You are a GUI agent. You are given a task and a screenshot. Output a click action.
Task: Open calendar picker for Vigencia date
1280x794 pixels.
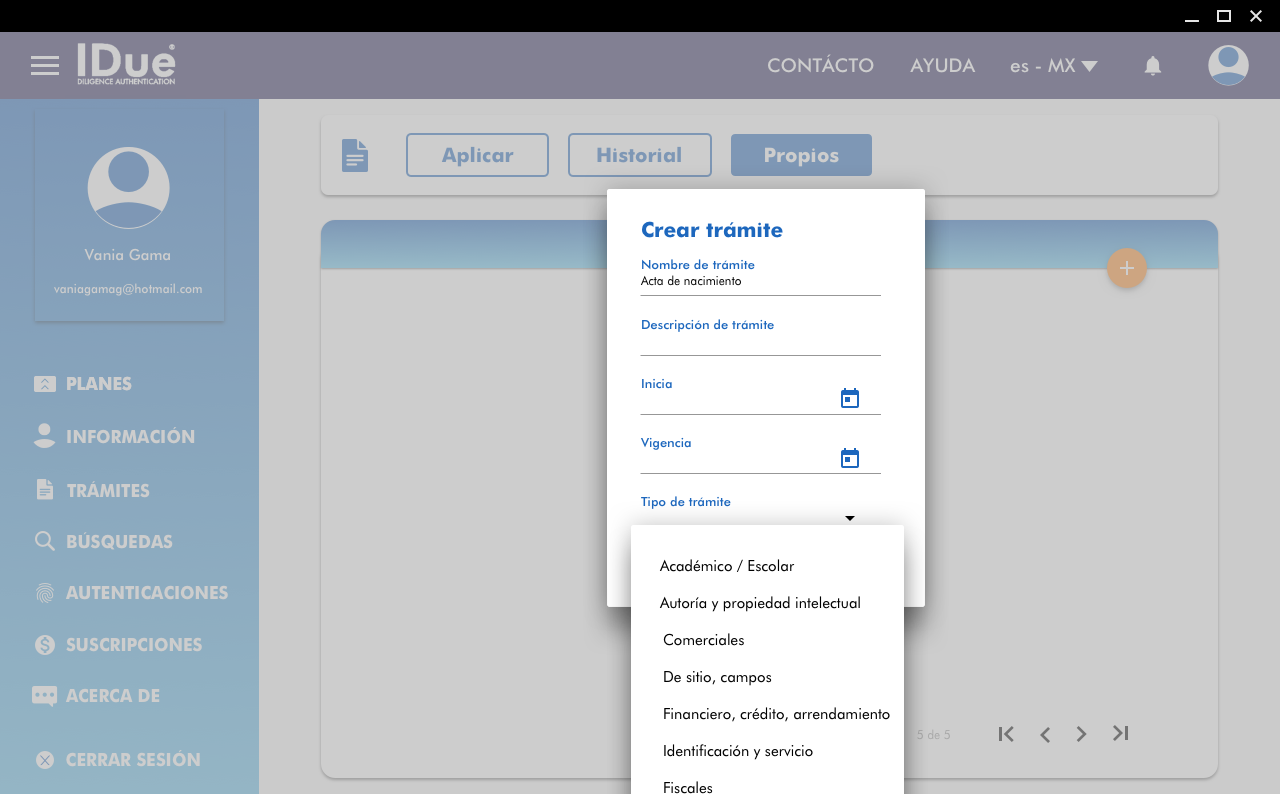pos(850,458)
